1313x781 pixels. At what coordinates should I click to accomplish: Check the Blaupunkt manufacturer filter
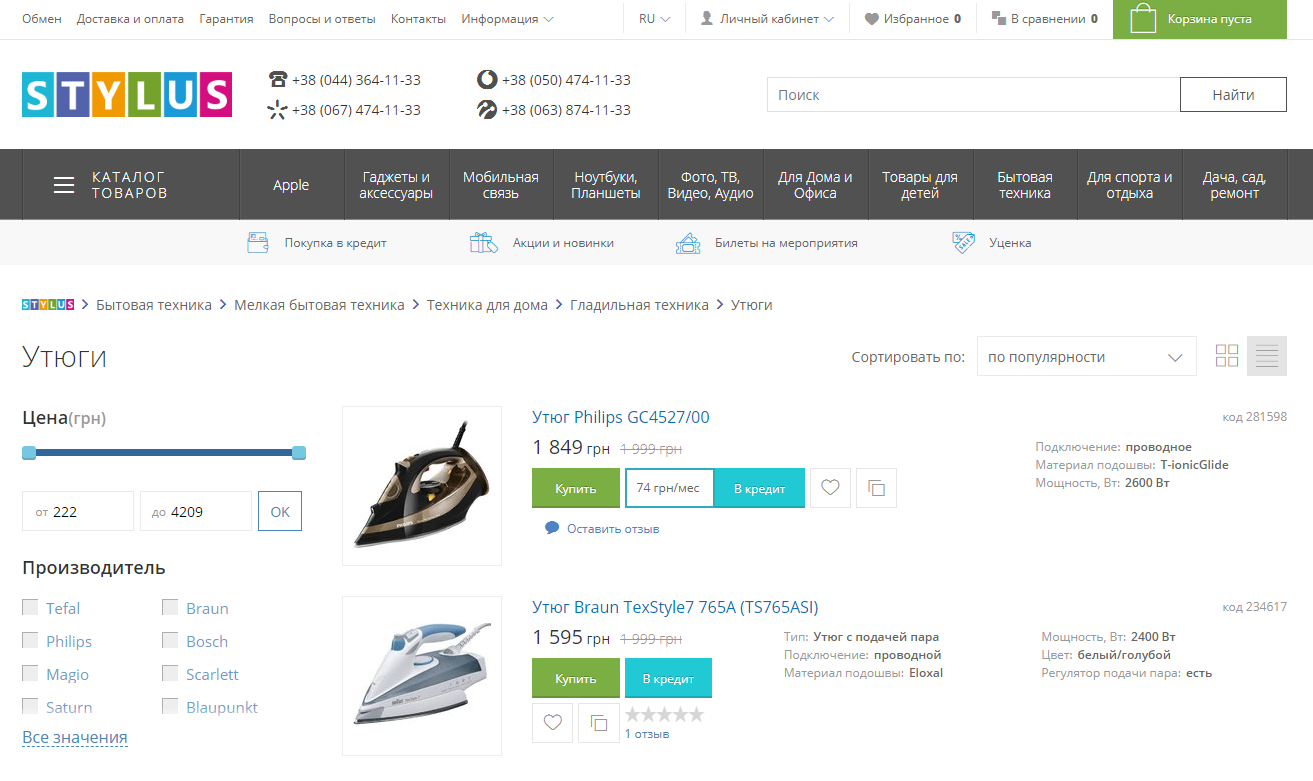pyautogui.click(x=170, y=706)
